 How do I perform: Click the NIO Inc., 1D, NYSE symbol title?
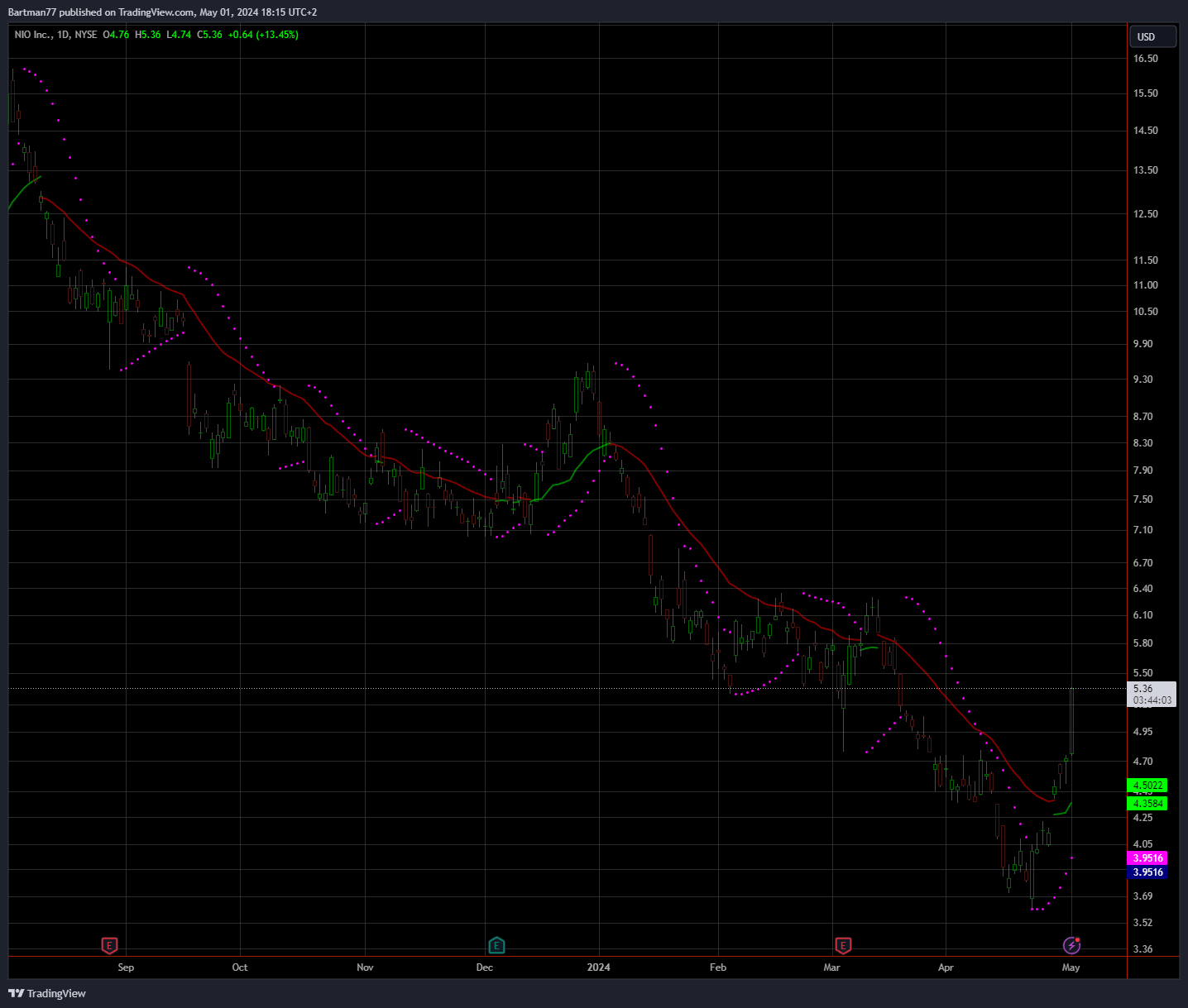[55, 35]
